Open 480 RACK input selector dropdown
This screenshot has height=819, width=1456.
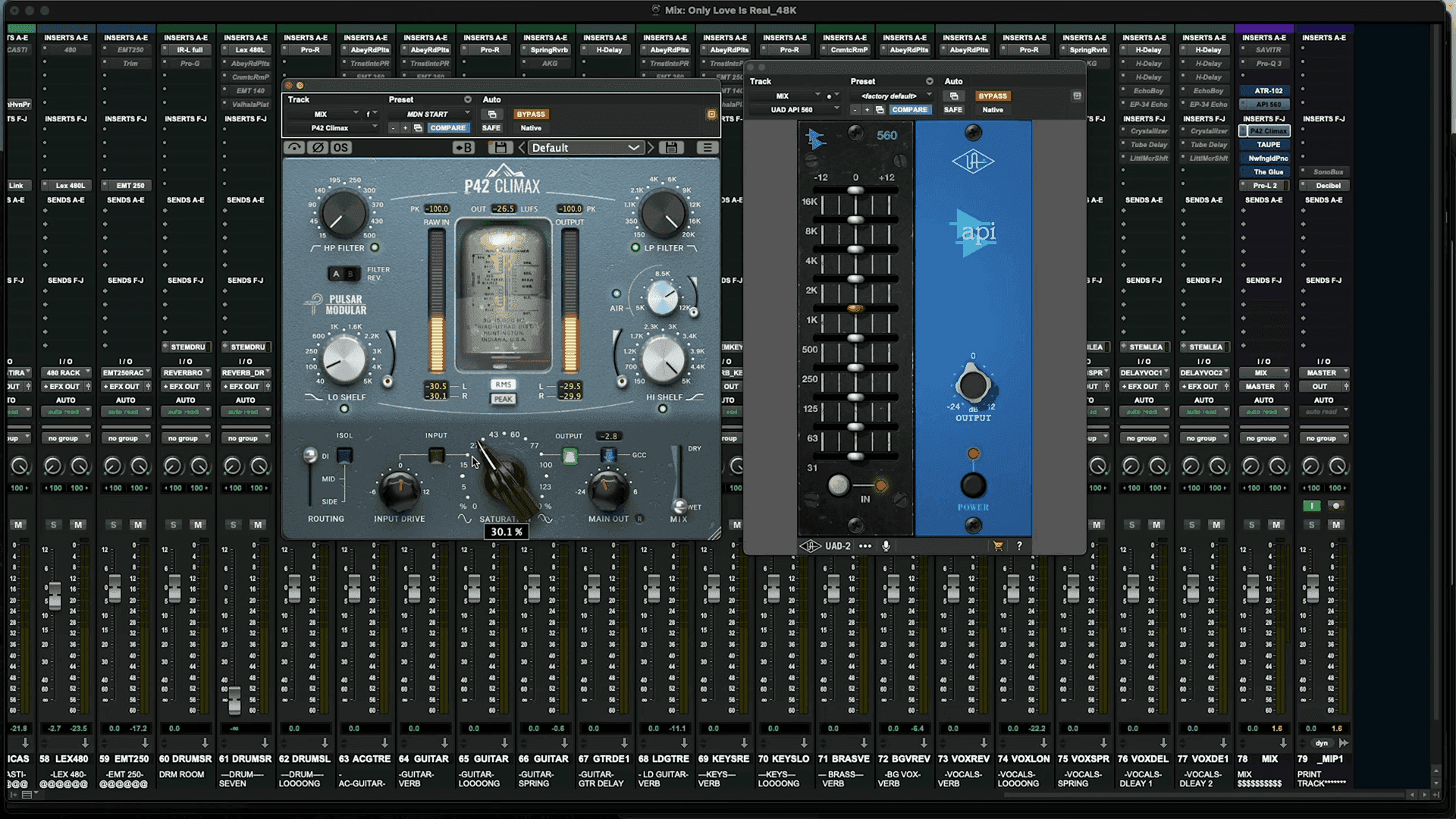[x=66, y=373]
